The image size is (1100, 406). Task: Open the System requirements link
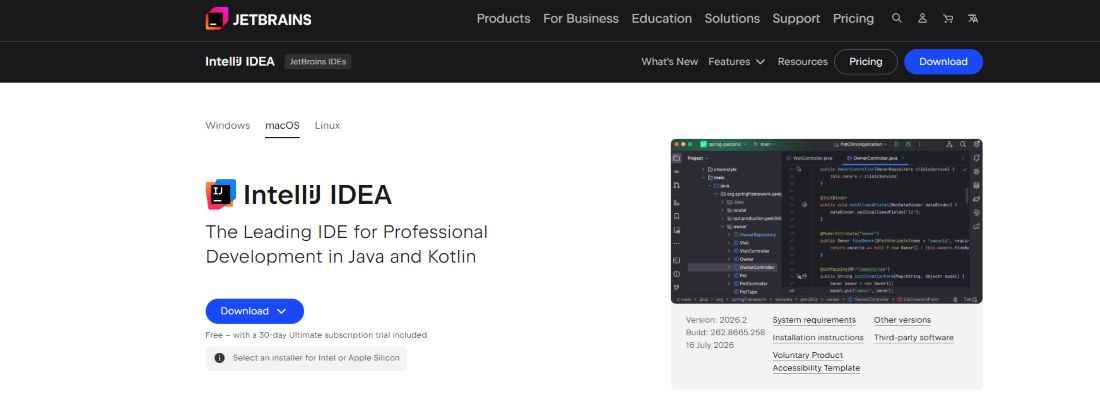click(814, 320)
